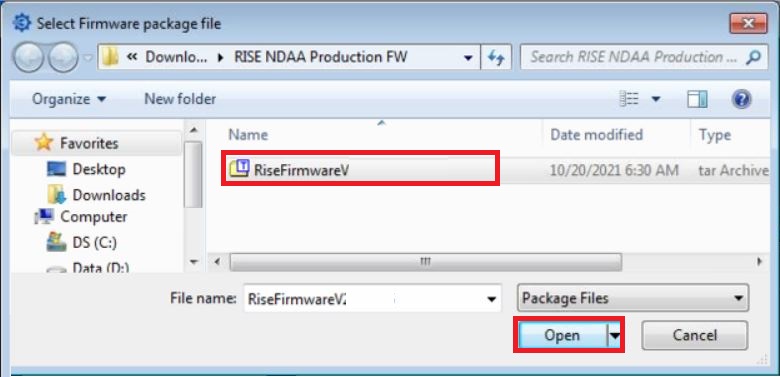The height and width of the screenshot is (377, 780).
Task: Click New folder in the toolbar
Action: click(x=180, y=99)
